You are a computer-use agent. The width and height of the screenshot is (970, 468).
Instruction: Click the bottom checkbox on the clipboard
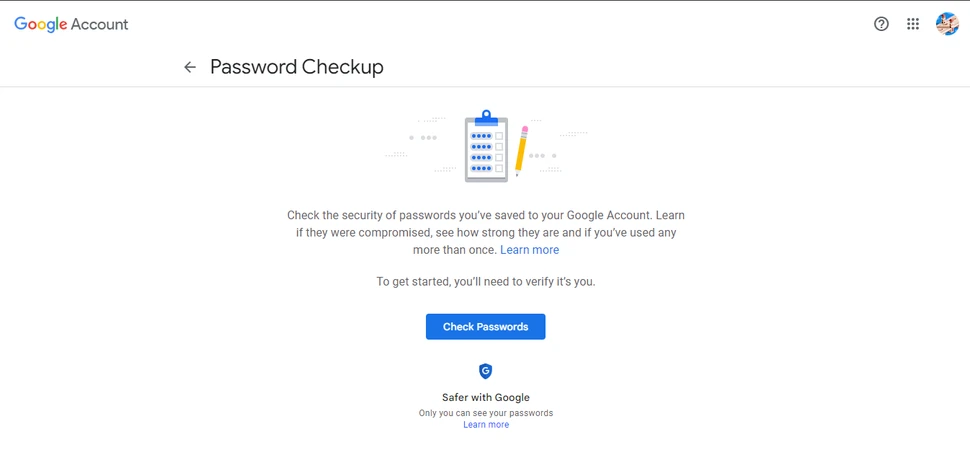click(499, 168)
